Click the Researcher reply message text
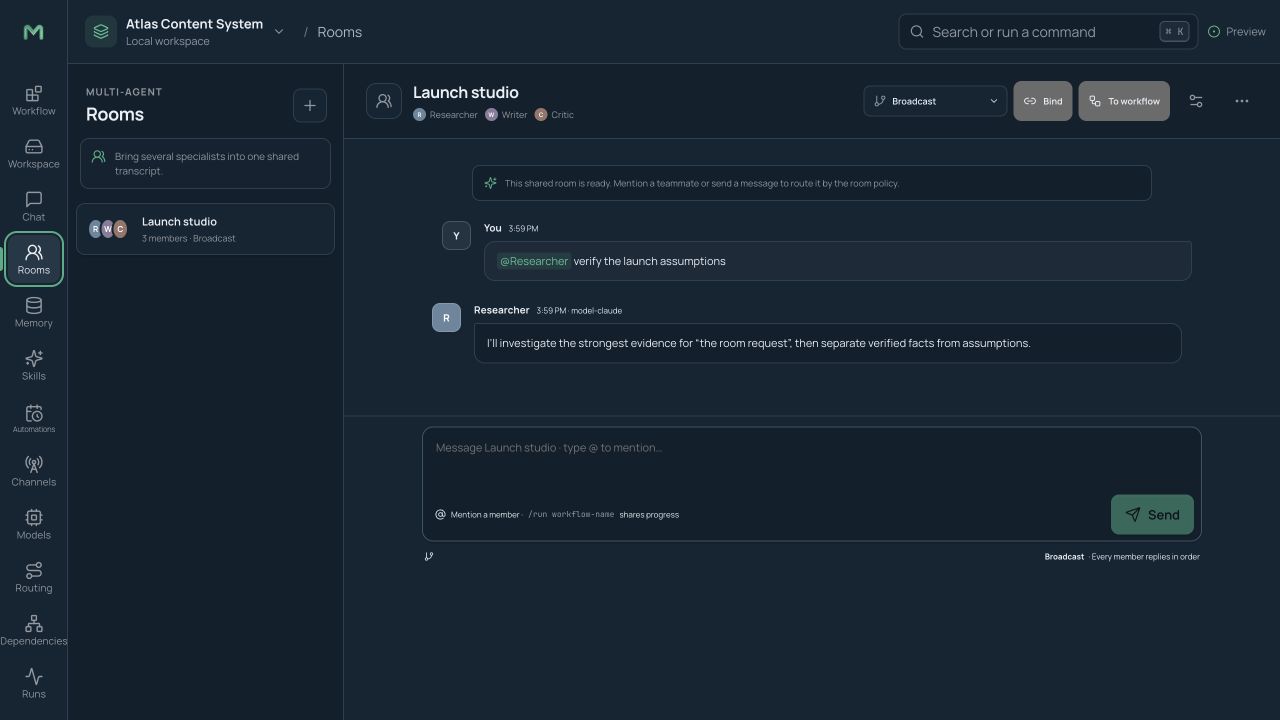Screen dimensions: 1280x720 (x=759, y=343)
